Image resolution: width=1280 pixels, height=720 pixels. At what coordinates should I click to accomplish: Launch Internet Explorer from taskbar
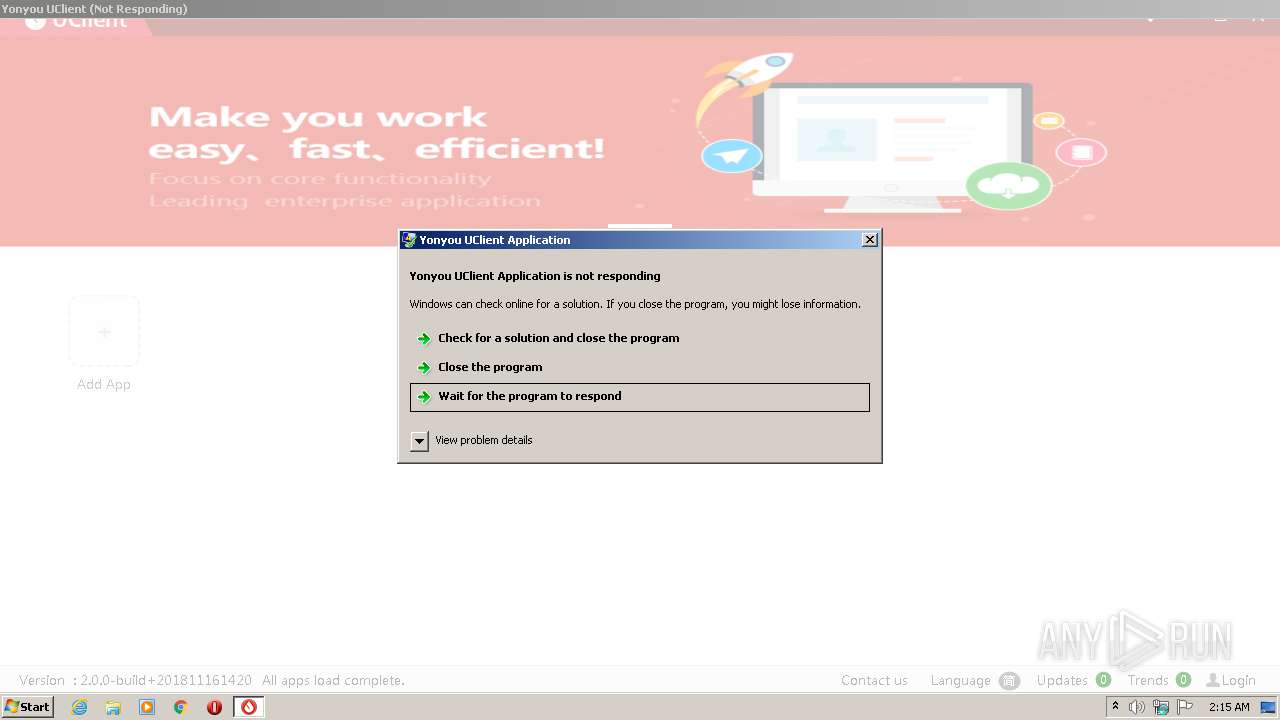79,707
